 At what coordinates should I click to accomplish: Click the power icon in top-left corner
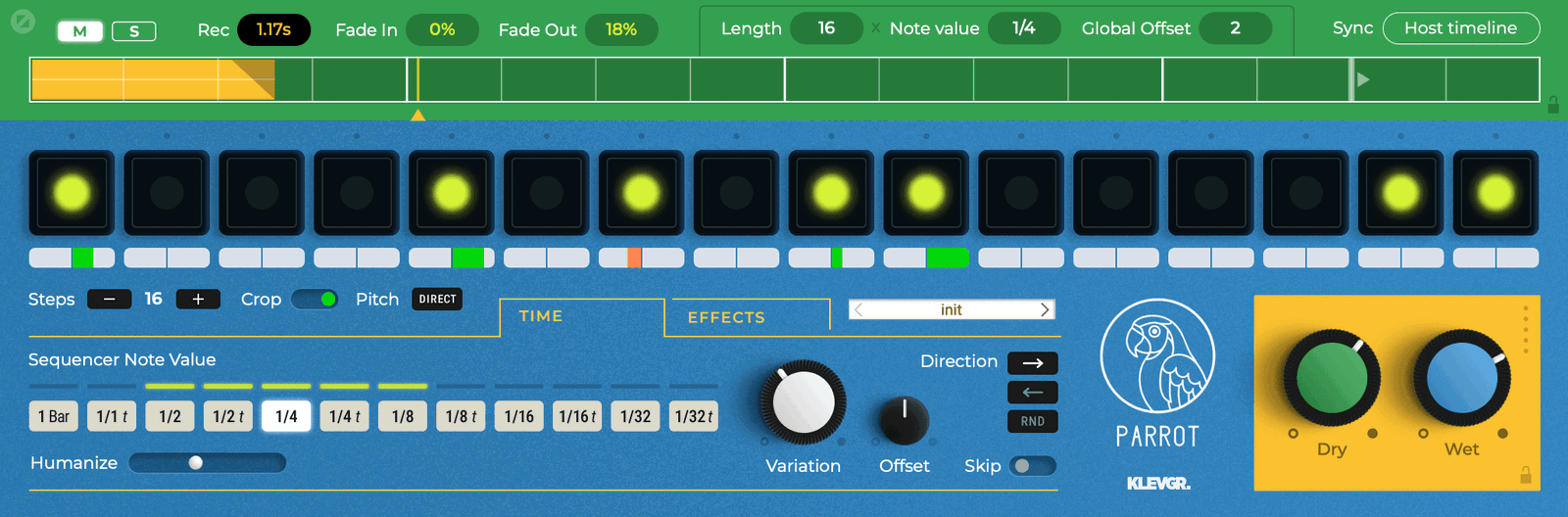(x=23, y=21)
